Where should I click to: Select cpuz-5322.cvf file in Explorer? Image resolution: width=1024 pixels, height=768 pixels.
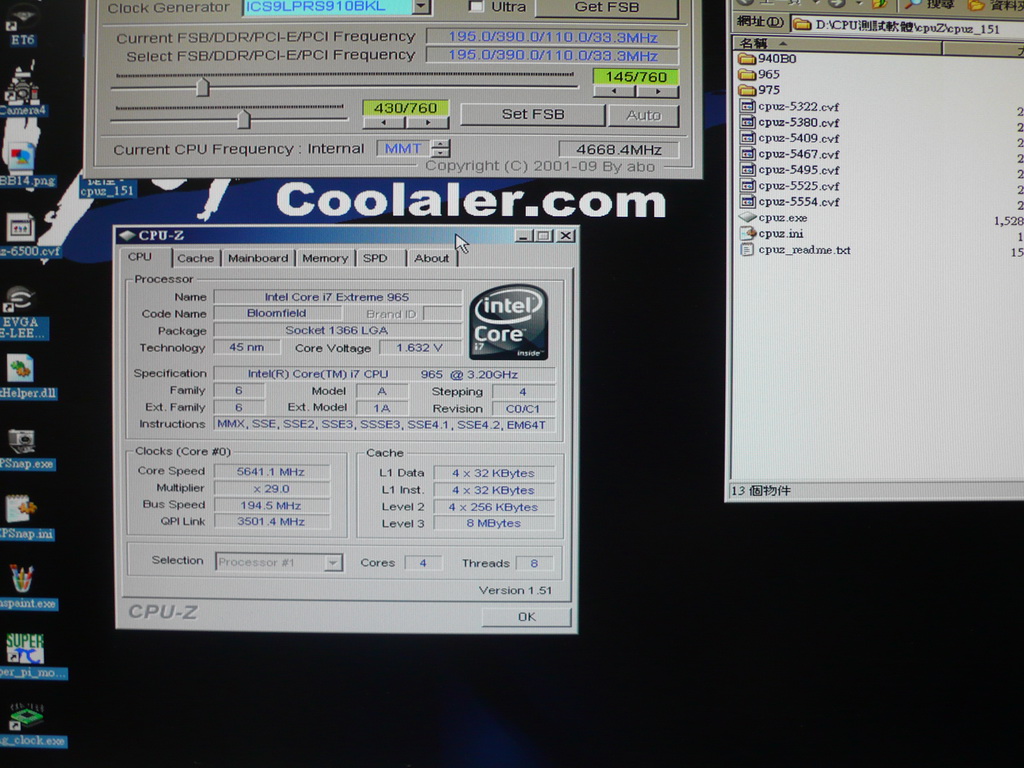point(790,106)
